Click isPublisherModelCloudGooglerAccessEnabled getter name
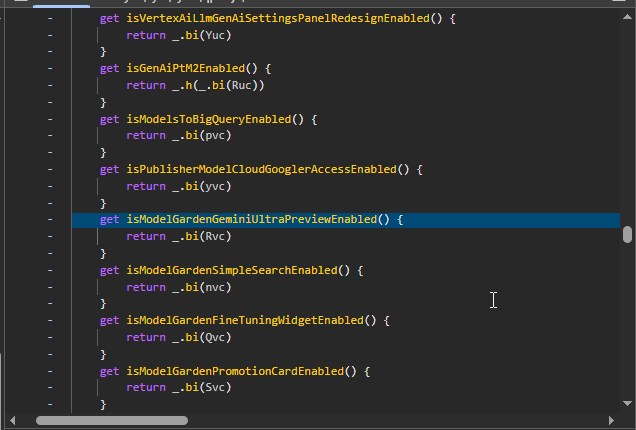Image resolution: width=636 pixels, height=430 pixels. click(x=262, y=169)
